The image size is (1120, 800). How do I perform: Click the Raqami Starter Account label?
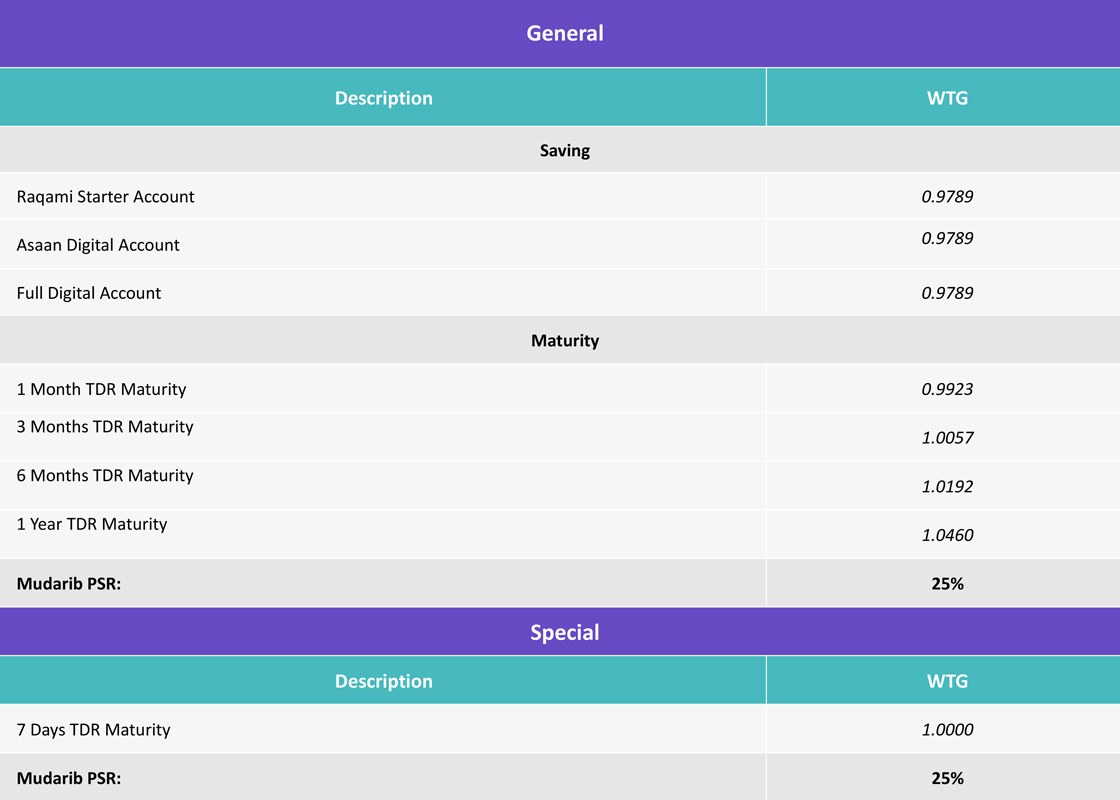click(x=105, y=197)
